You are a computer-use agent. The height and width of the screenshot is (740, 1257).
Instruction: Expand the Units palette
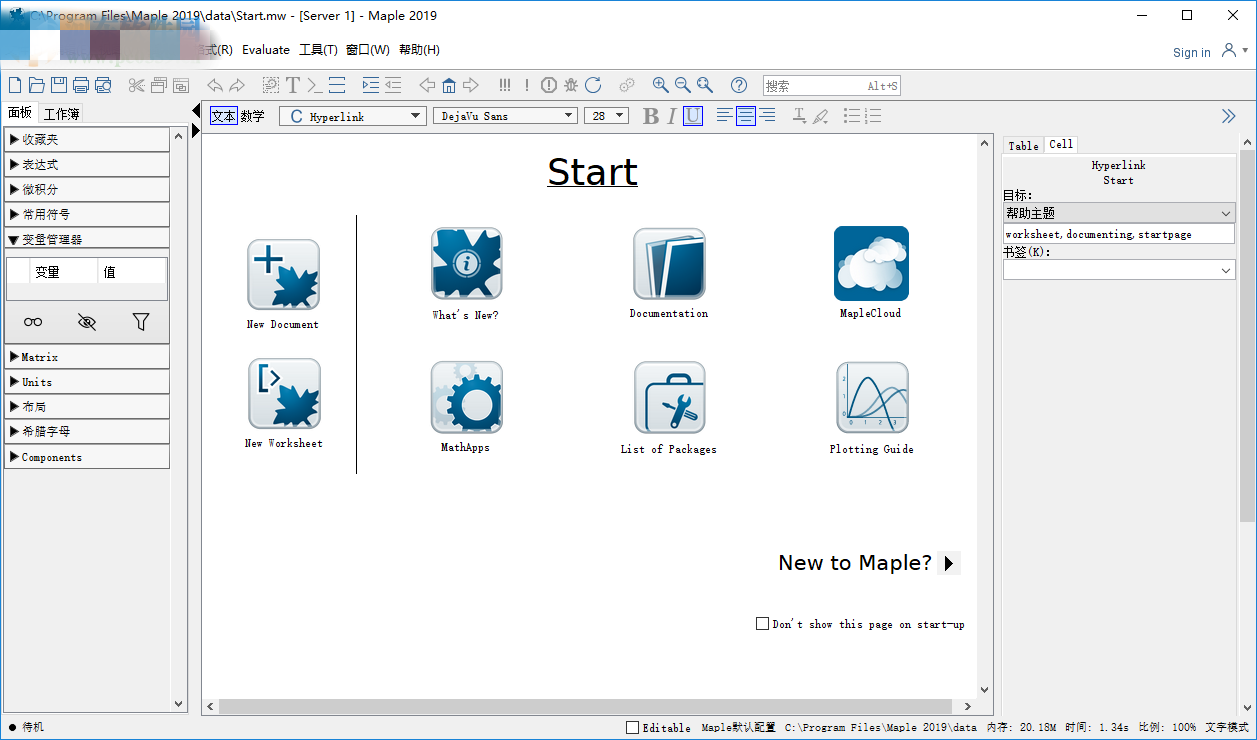click(x=87, y=382)
